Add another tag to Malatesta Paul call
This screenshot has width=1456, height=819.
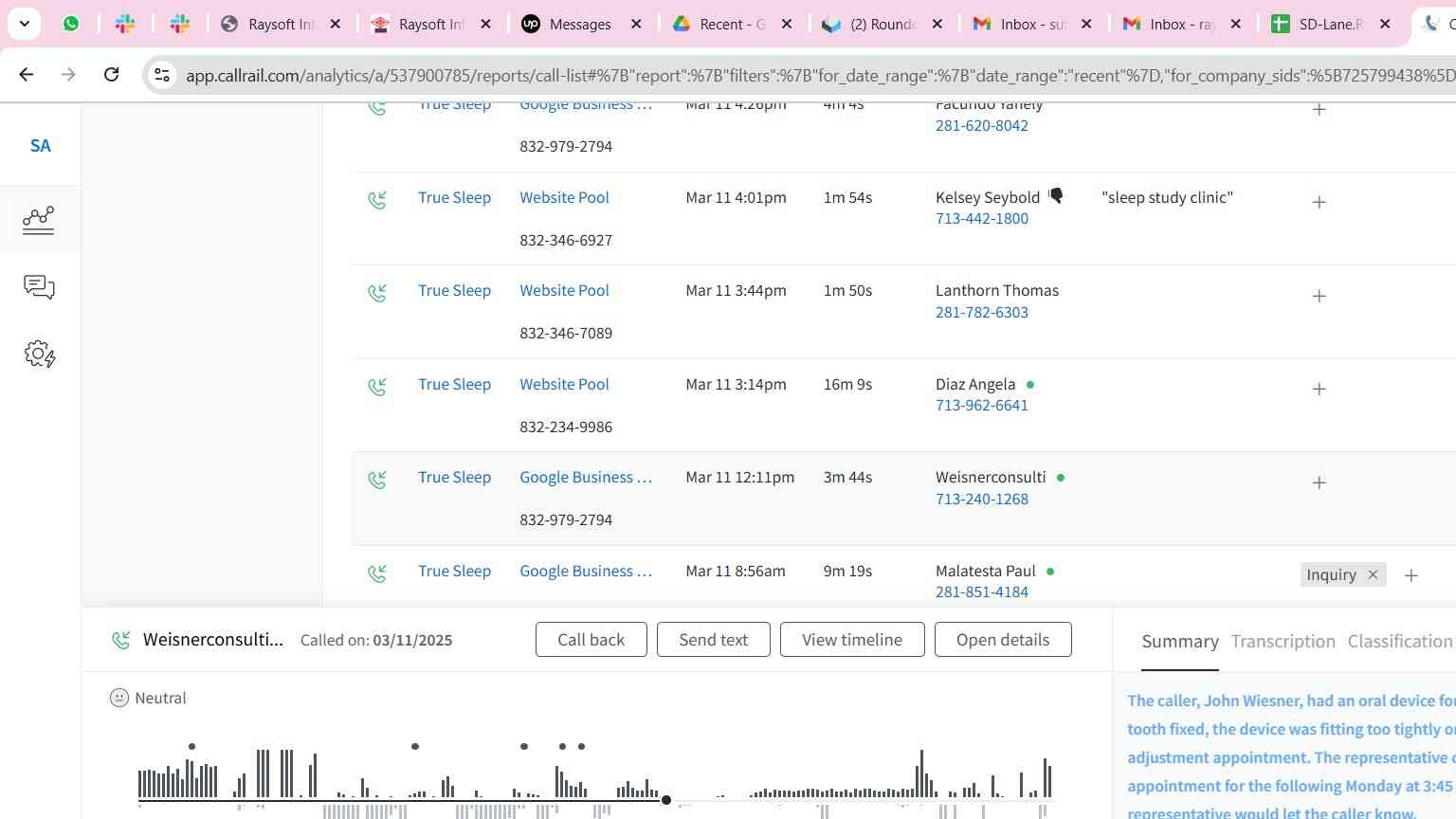[1410, 575]
